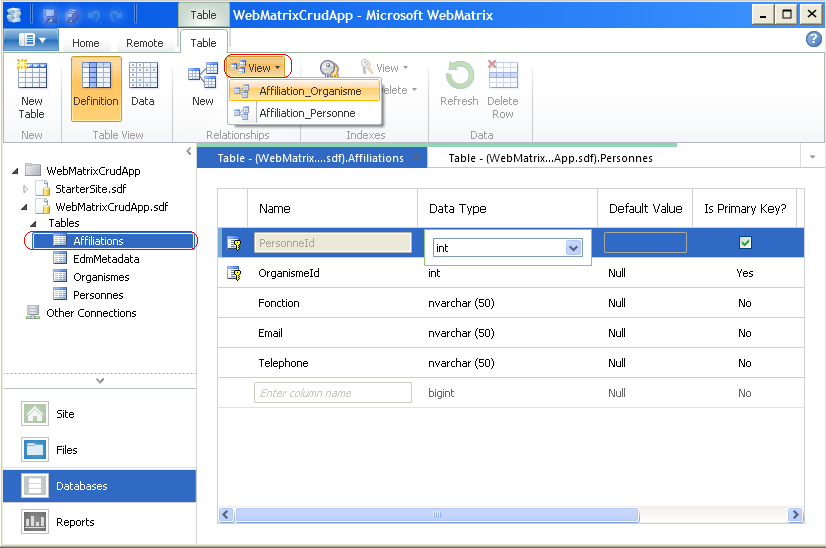
Task: Open the help question mark icon
Action: tap(813, 40)
